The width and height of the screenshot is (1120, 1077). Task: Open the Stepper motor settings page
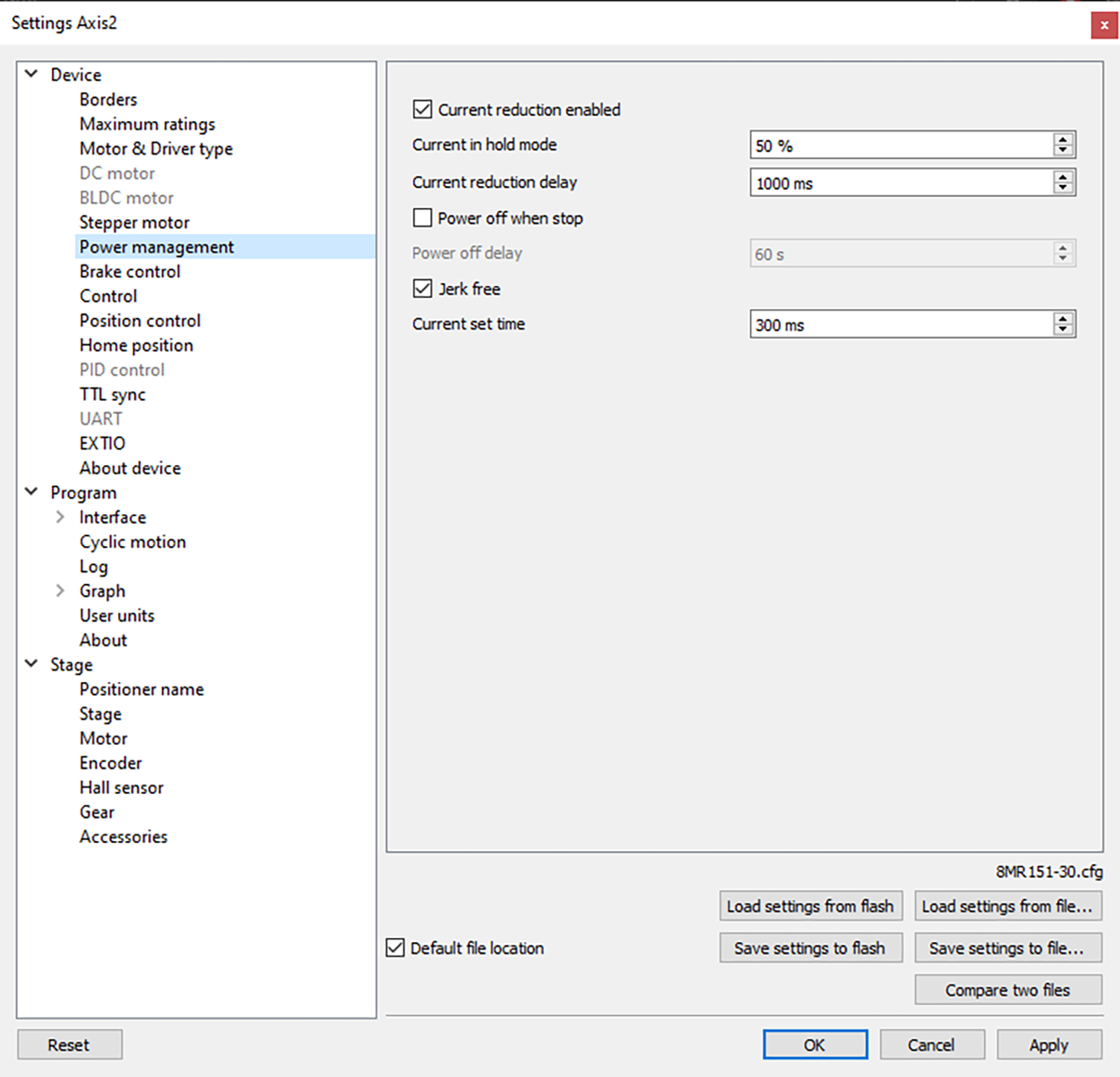tap(134, 222)
